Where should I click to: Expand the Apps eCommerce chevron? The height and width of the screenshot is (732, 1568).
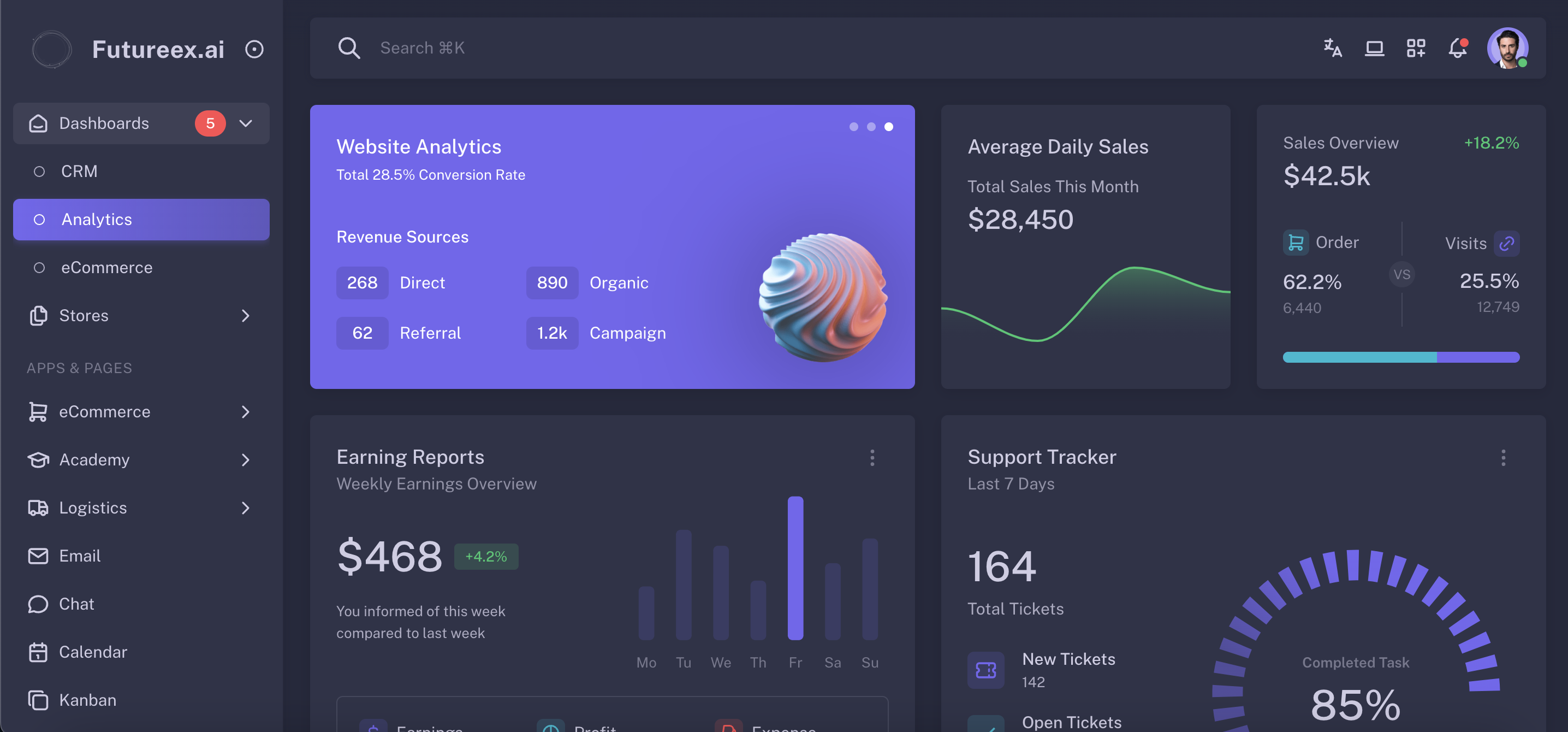(x=245, y=412)
